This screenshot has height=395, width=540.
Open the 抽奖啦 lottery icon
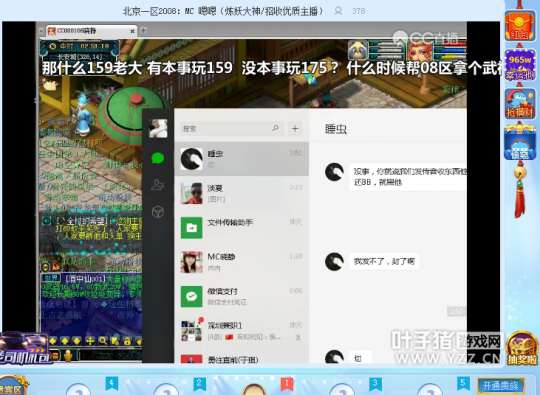pyautogui.click(x=522, y=349)
